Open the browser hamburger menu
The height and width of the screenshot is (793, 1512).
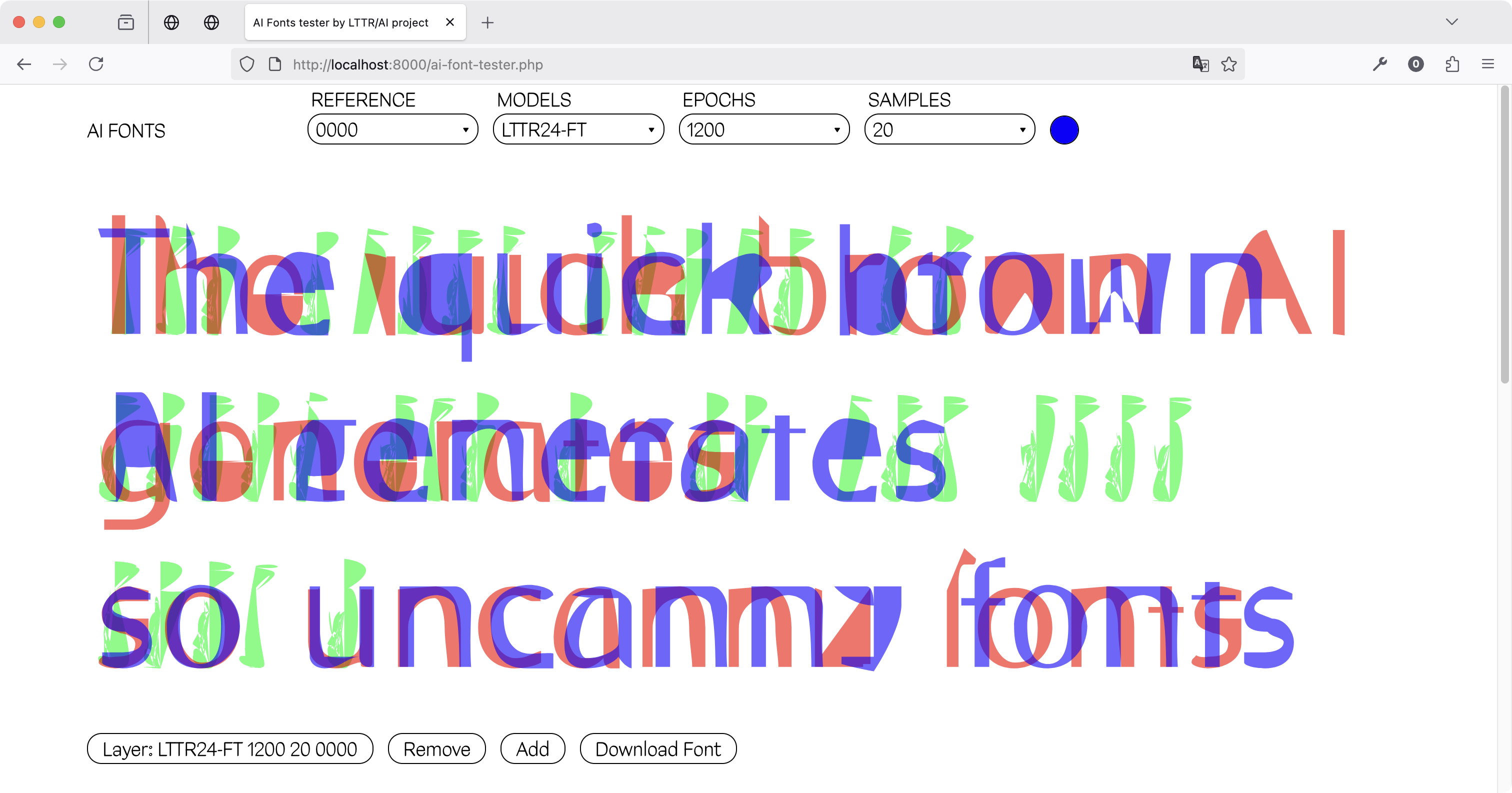(1488, 64)
